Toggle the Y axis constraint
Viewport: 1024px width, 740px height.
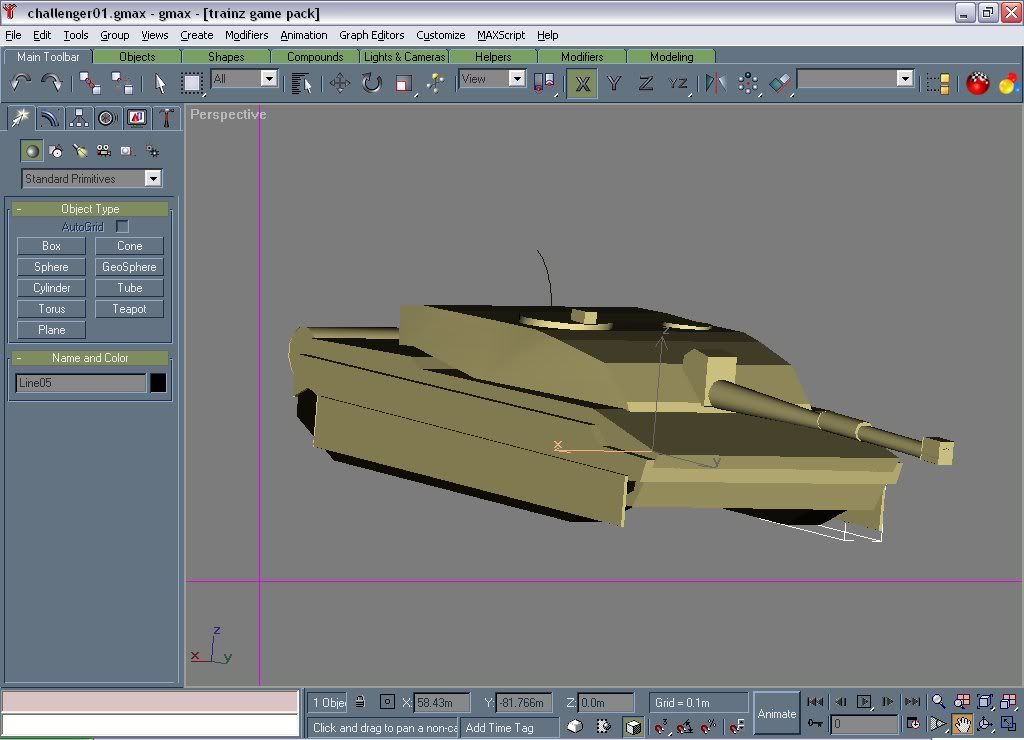[x=614, y=83]
